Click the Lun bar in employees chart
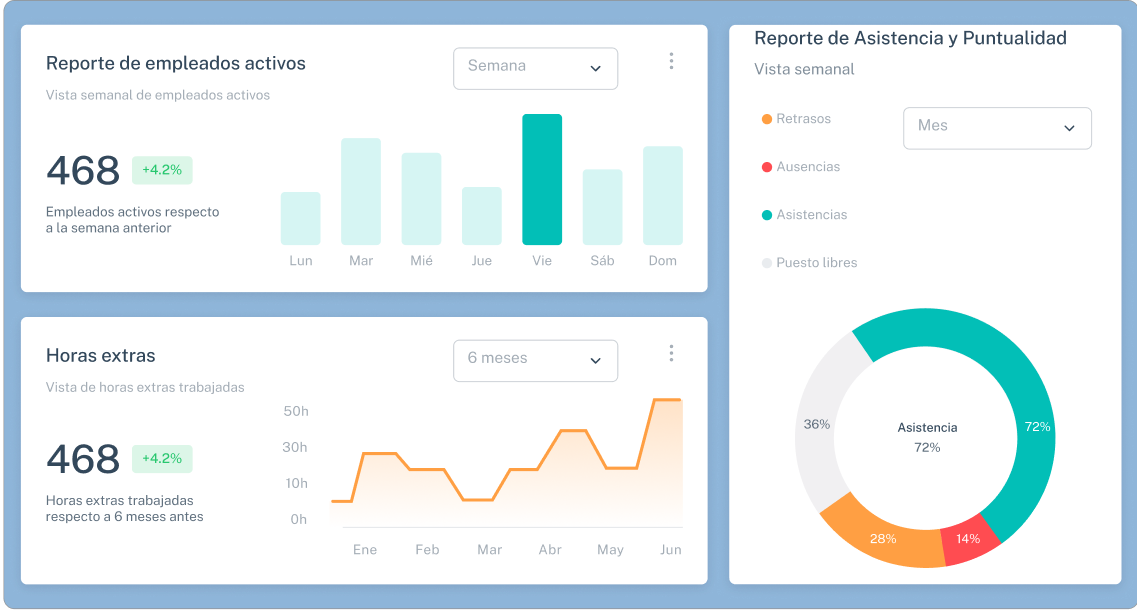Screen dimensions: 1137x610 (301, 219)
